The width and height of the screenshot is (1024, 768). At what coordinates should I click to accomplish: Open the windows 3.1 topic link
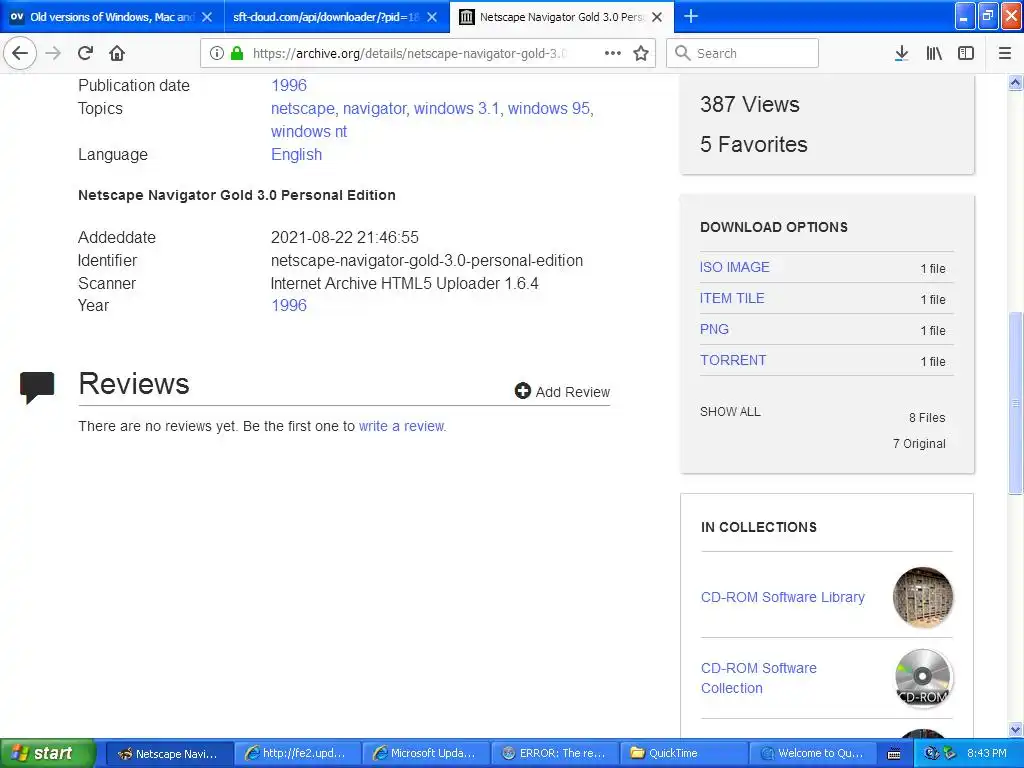[457, 108]
